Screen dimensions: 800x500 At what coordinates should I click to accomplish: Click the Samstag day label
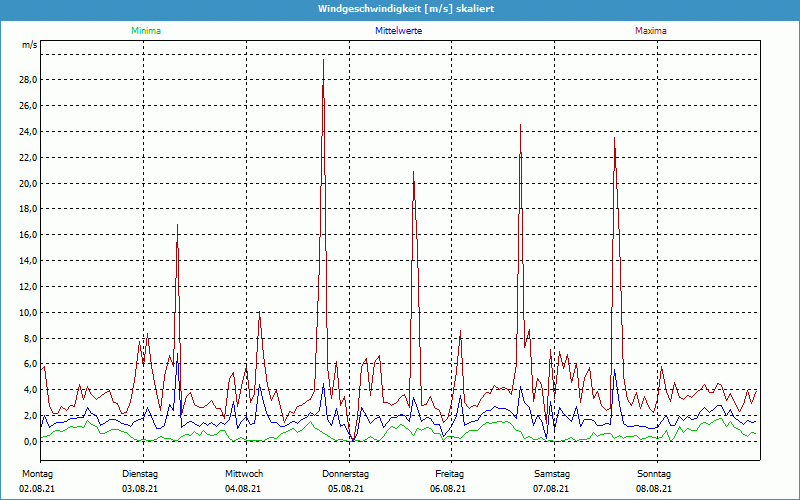tap(552, 474)
